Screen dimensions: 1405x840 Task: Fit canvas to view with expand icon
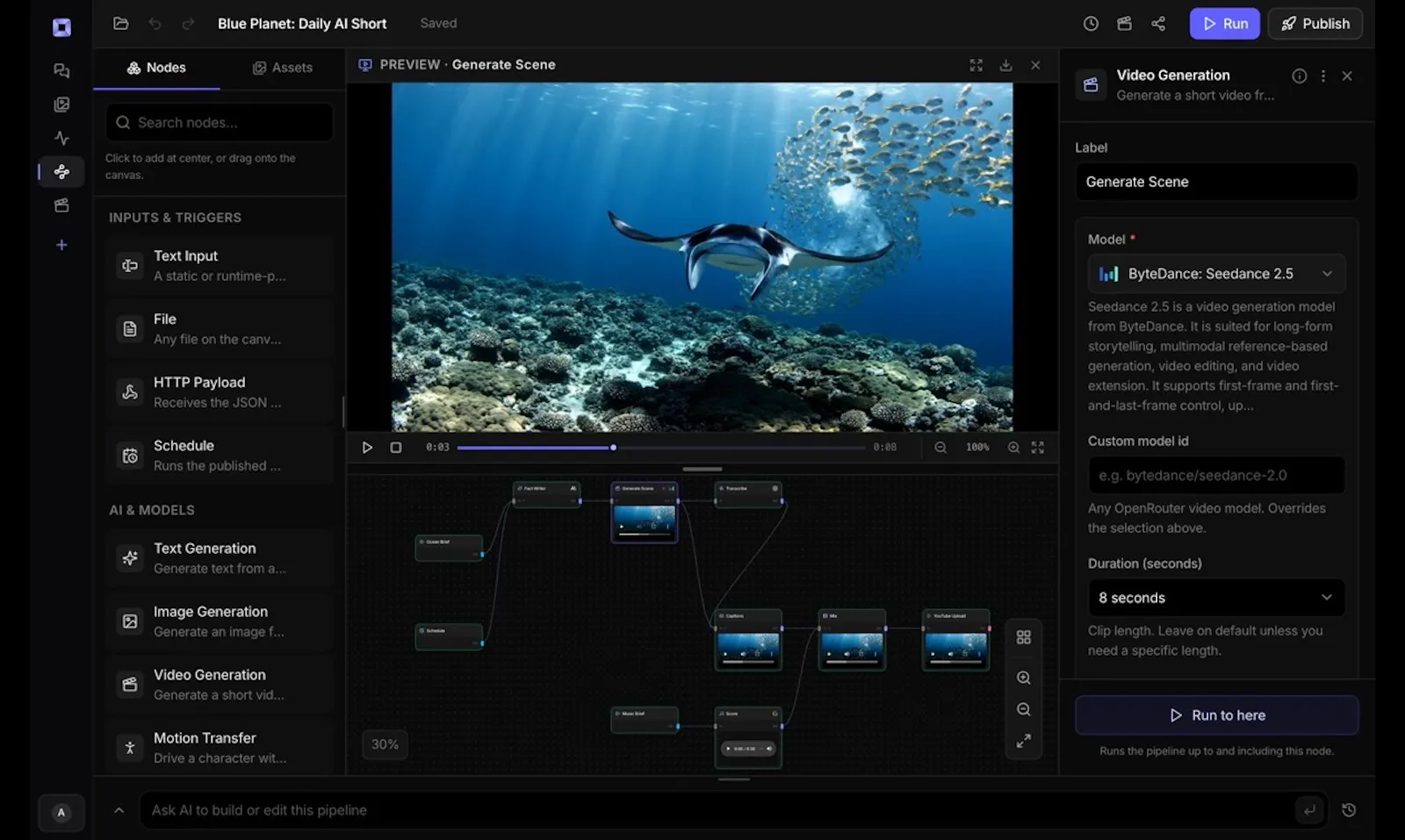pyautogui.click(x=1024, y=742)
